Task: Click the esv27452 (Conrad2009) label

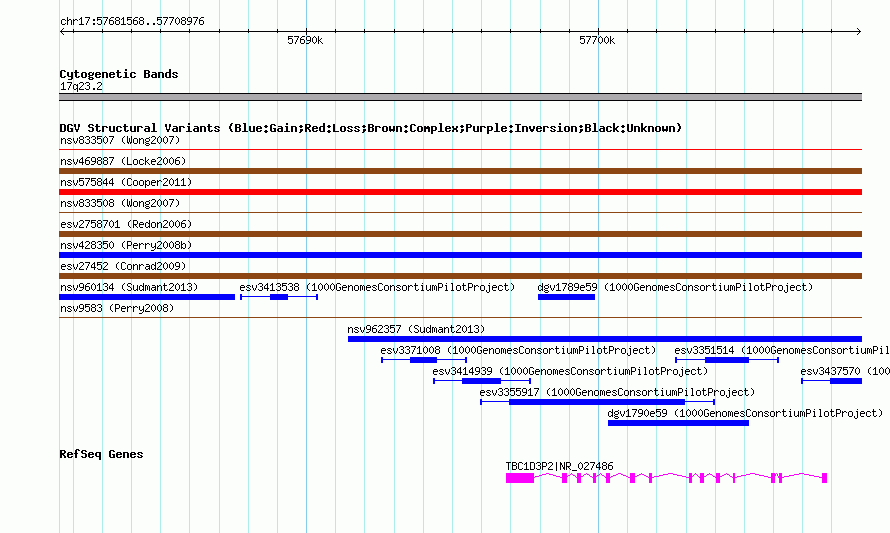Action: [x=123, y=266]
